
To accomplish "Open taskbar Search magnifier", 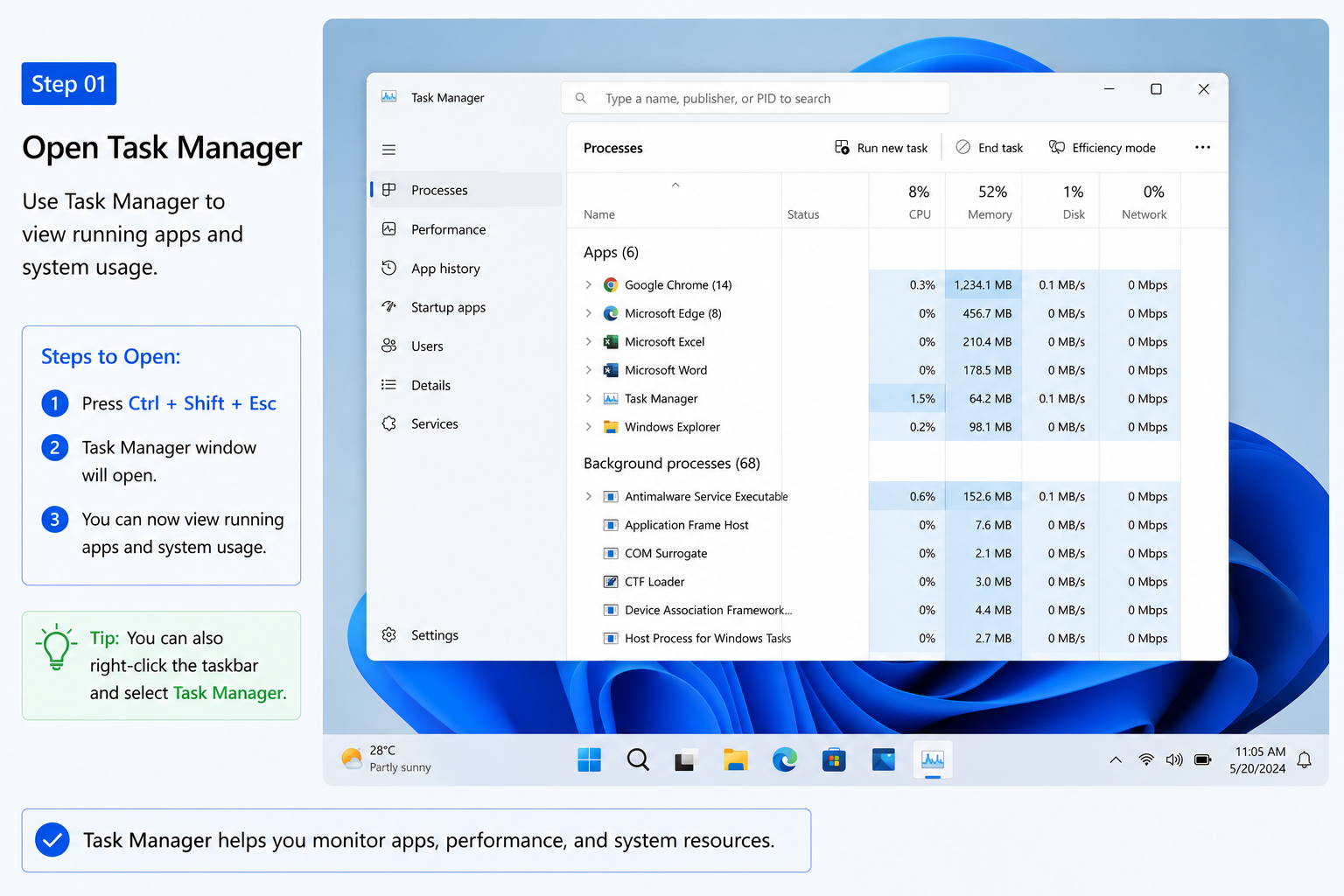I will coord(638,759).
